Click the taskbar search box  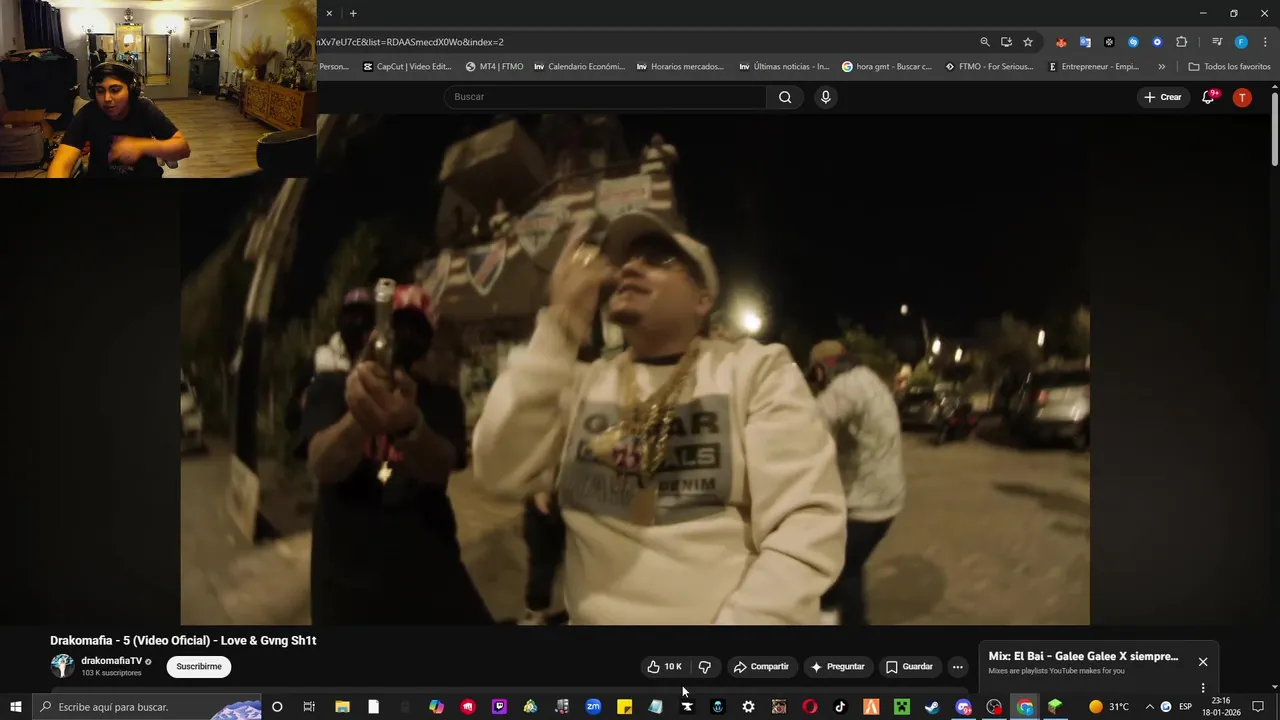146,707
